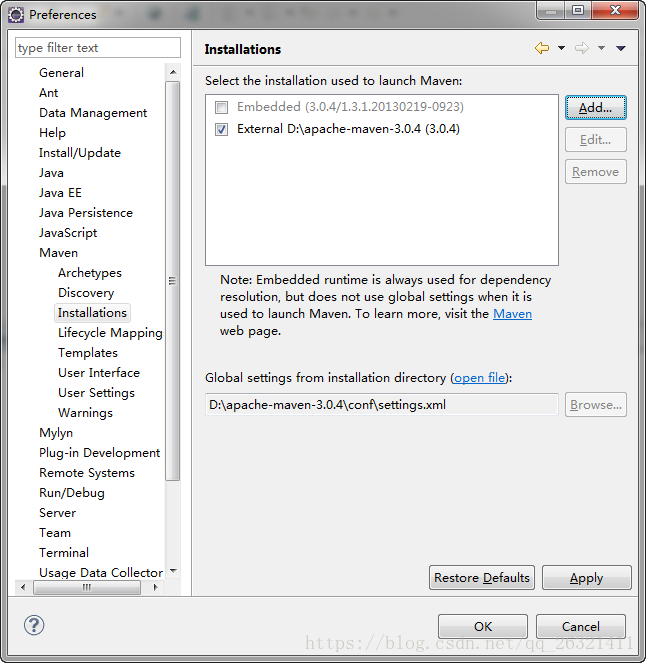Select Terminal preference category
Screen dimensions: 646x663
point(64,553)
